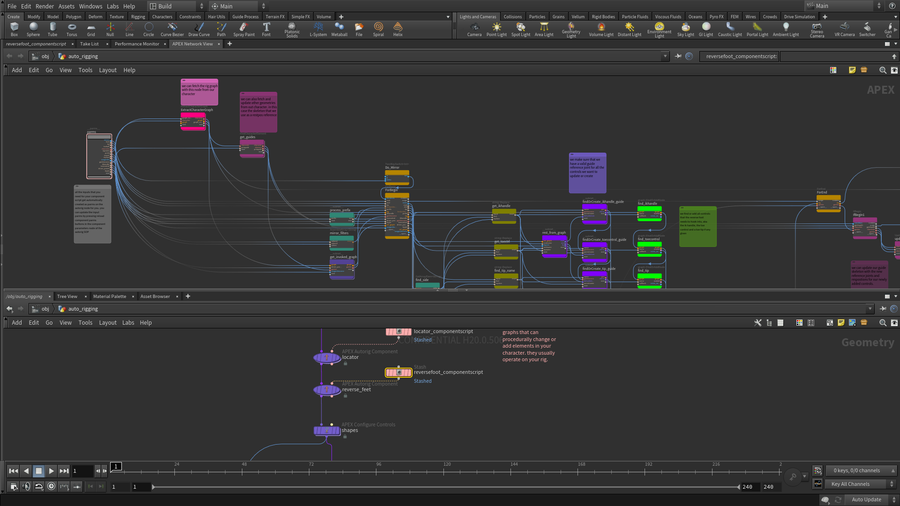Screen dimensions: 900x506
Task: Add a Spot Light
Action: (521, 29)
